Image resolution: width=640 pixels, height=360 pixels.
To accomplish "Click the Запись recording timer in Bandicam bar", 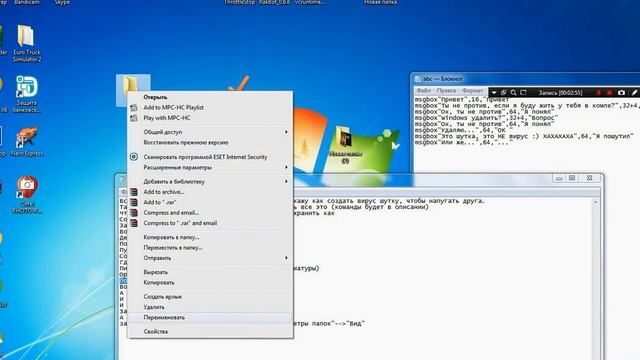I will pyautogui.click(x=560, y=93).
